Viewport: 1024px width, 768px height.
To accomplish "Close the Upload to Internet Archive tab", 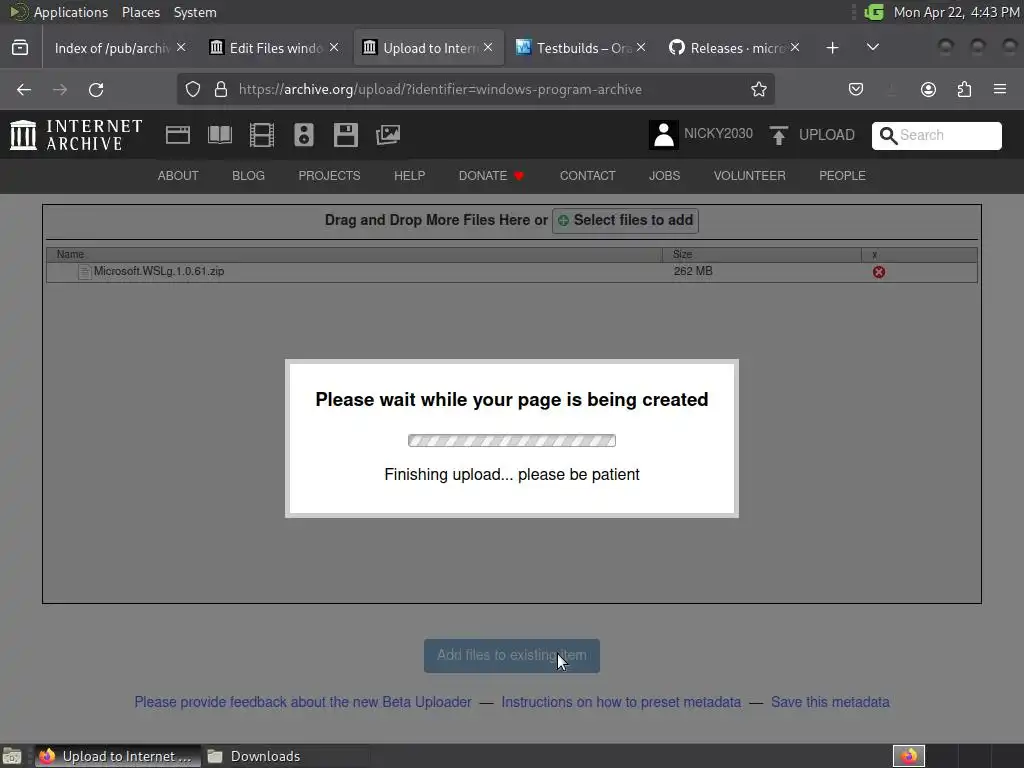I will (488, 48).
